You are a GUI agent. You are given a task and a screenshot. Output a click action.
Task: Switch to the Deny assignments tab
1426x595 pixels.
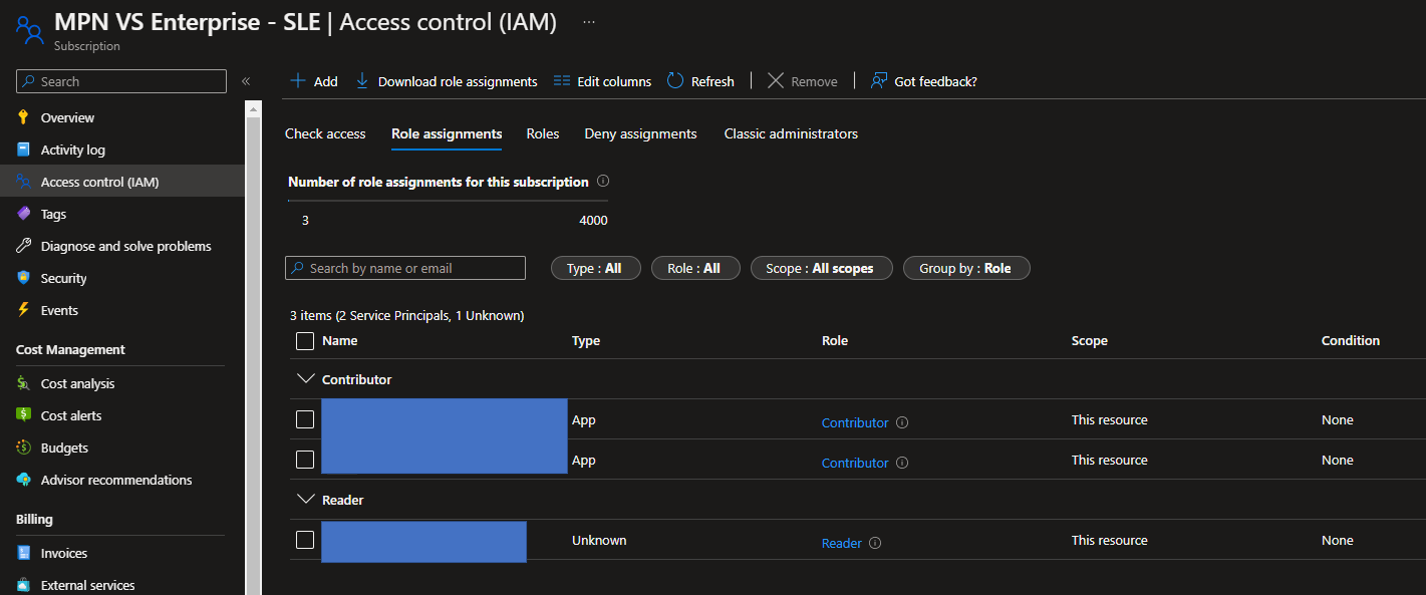[641, 134]
